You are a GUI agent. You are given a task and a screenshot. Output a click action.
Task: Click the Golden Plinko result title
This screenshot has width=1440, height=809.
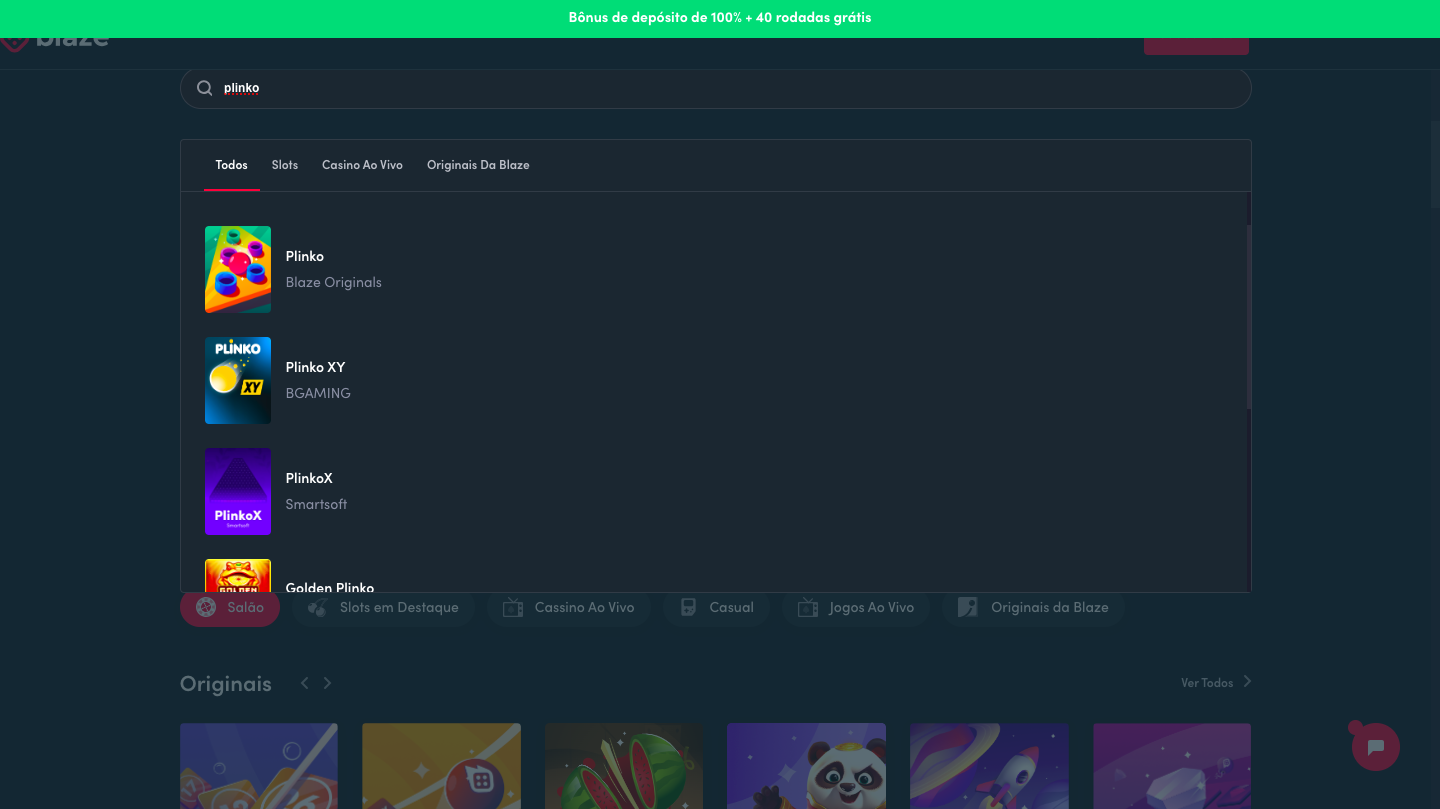[x=330, y=587]
